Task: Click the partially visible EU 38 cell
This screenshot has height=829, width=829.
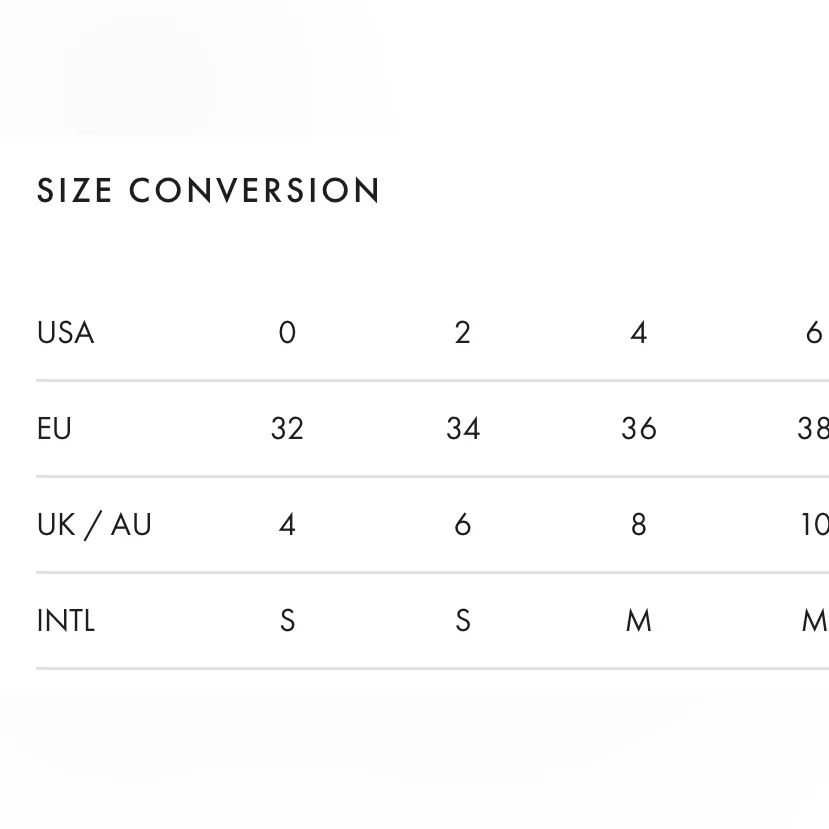Action: [x=813, y=428]
